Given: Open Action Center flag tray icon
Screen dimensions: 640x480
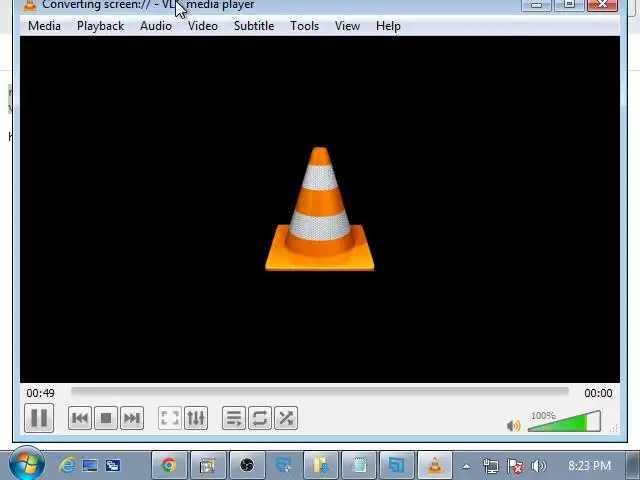Looking at the screenshot, I should point(515,466).
